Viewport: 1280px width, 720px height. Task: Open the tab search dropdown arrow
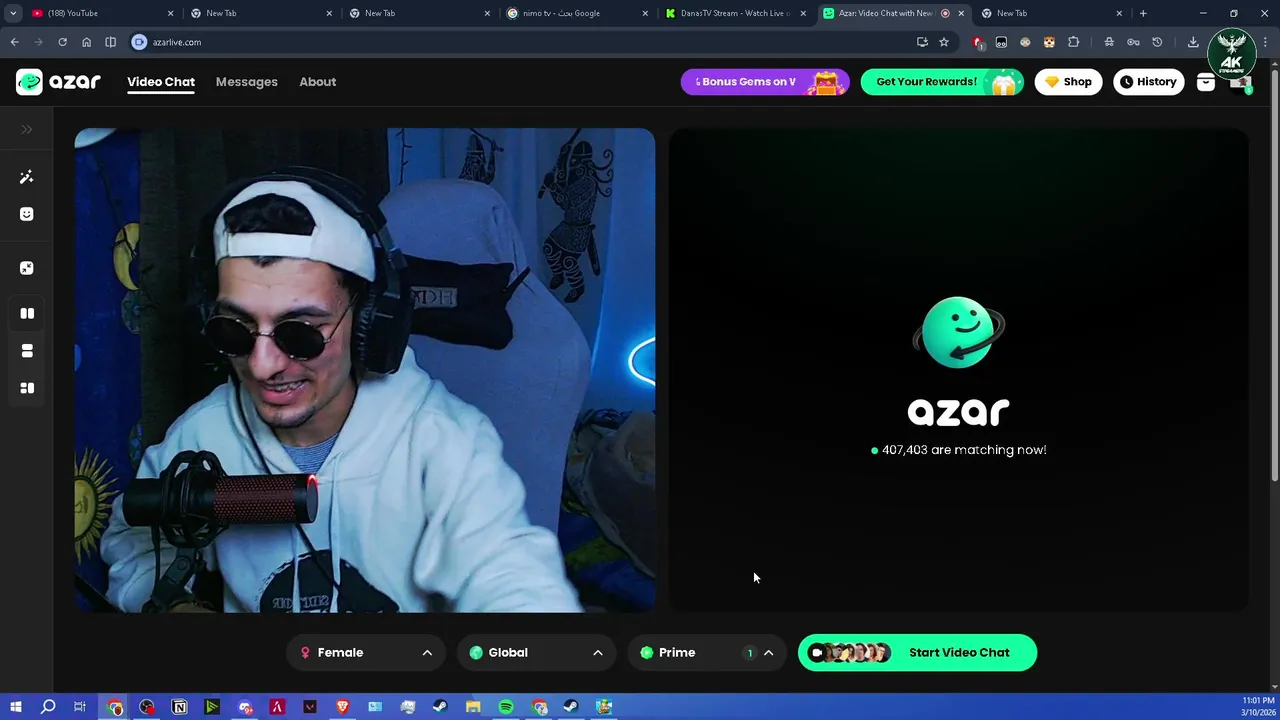tap(13, 13)
